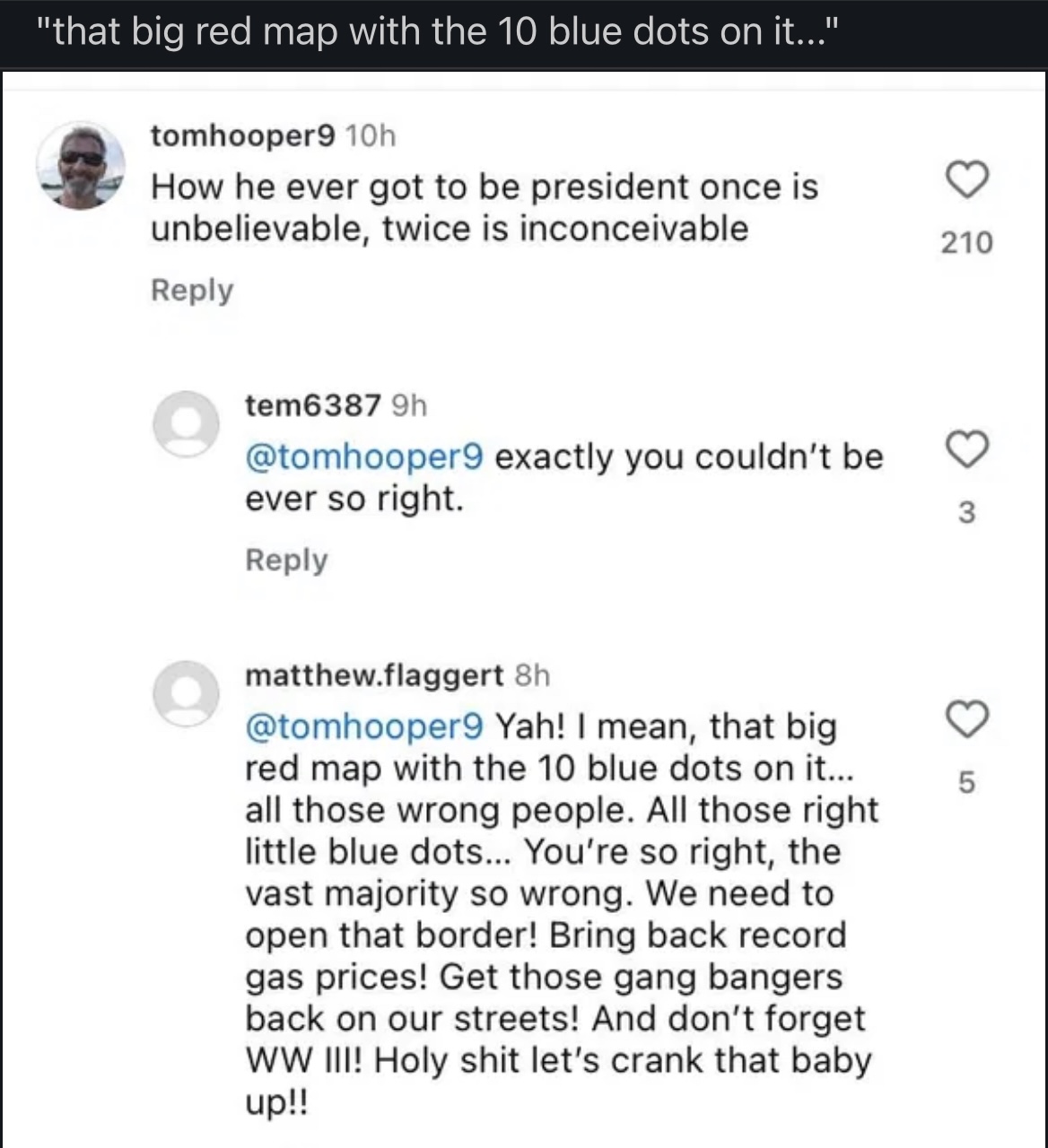The image size is (1048, 1148).
Task: Like tomhooper9's comment with the heart
Action: click(967, 179)
